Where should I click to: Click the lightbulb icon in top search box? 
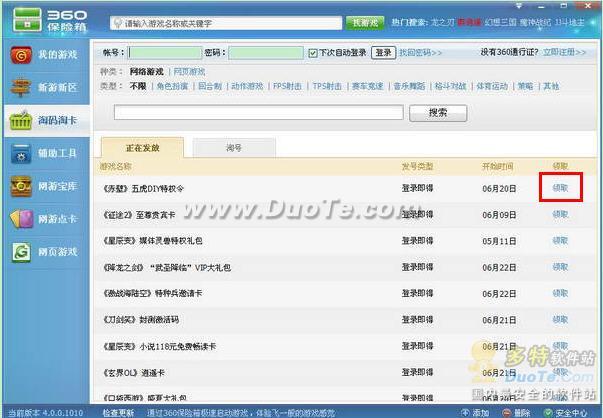(118, 23)
